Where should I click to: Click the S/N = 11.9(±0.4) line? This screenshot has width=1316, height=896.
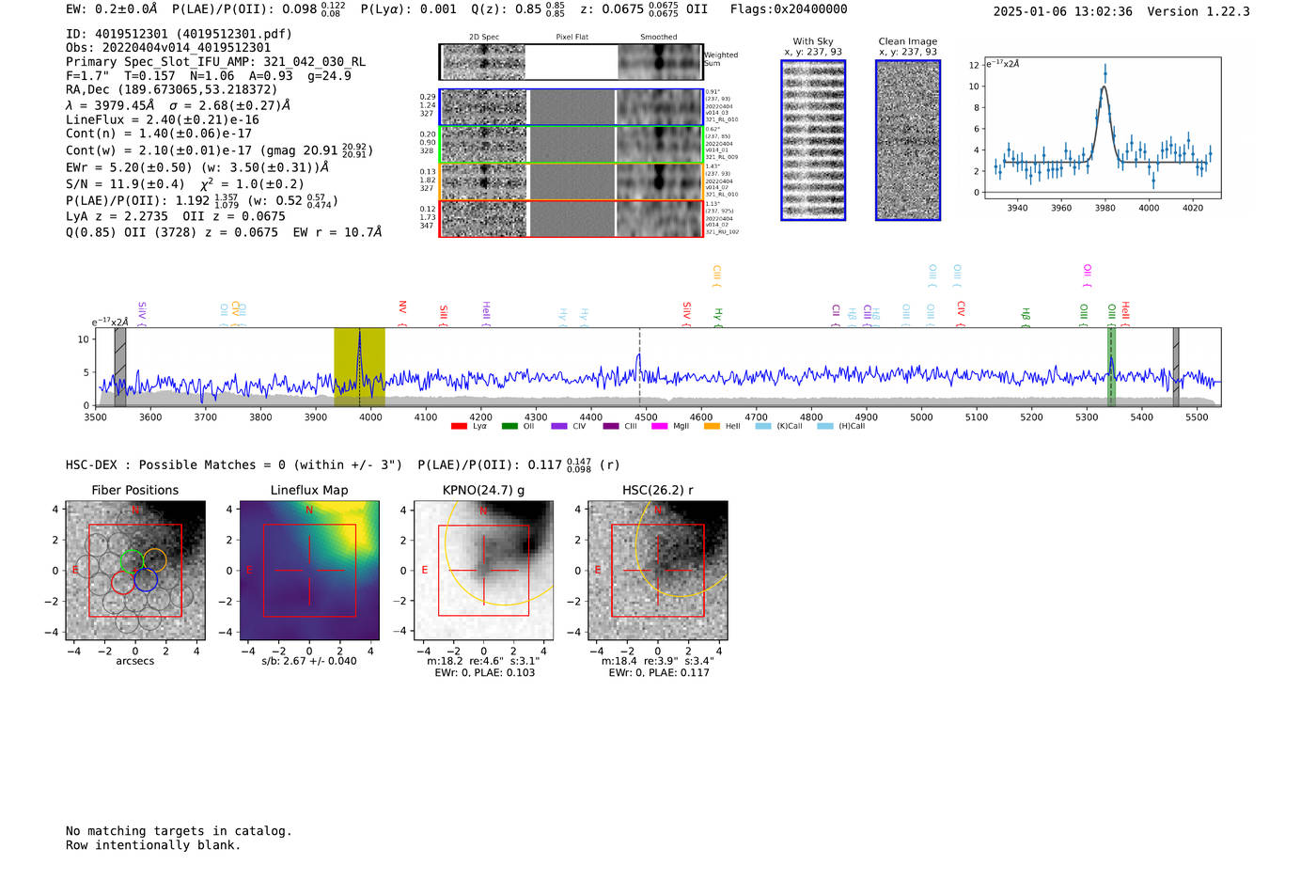click(x=185, y=184)
